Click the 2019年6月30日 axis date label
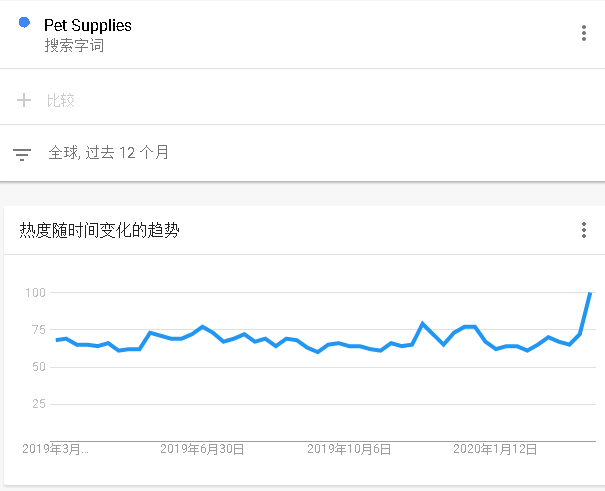This screenshot has height=491, width=605. 202,449
